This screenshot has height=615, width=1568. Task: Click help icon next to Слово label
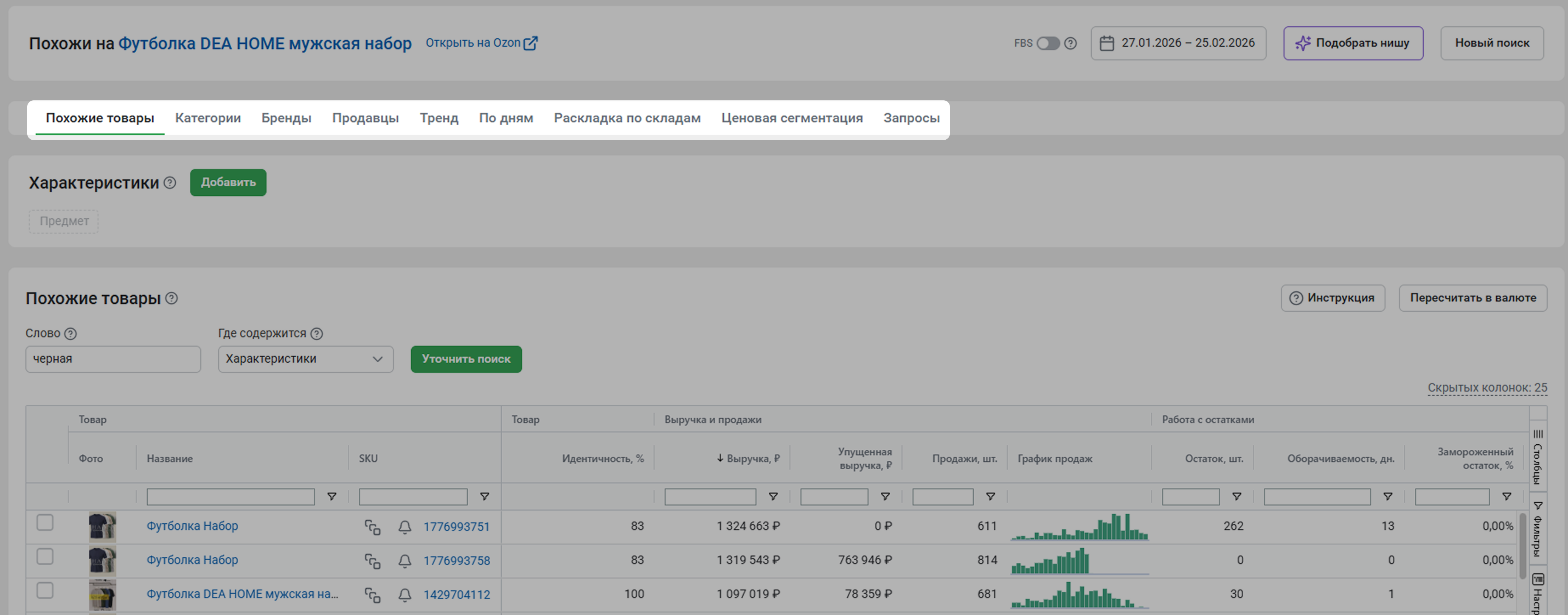70,334
